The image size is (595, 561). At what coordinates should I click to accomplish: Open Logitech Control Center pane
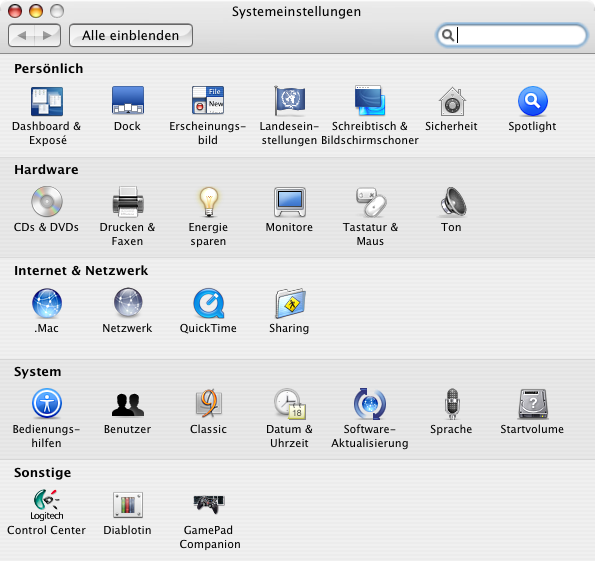[47, 505]
